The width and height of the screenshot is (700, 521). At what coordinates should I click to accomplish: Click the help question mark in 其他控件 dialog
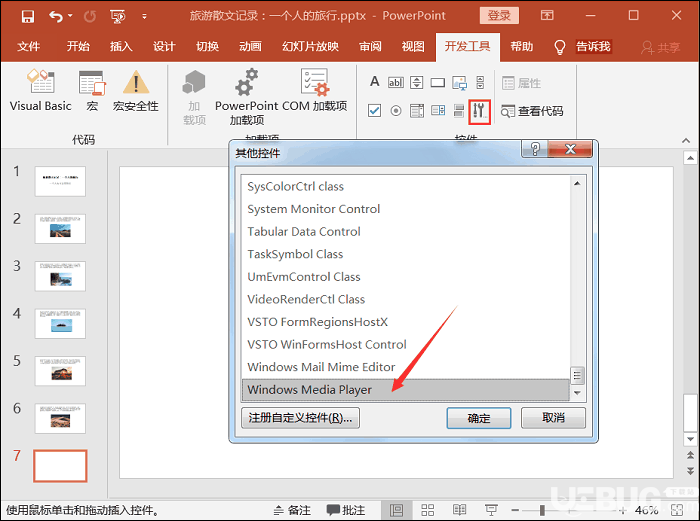[535, 149]
